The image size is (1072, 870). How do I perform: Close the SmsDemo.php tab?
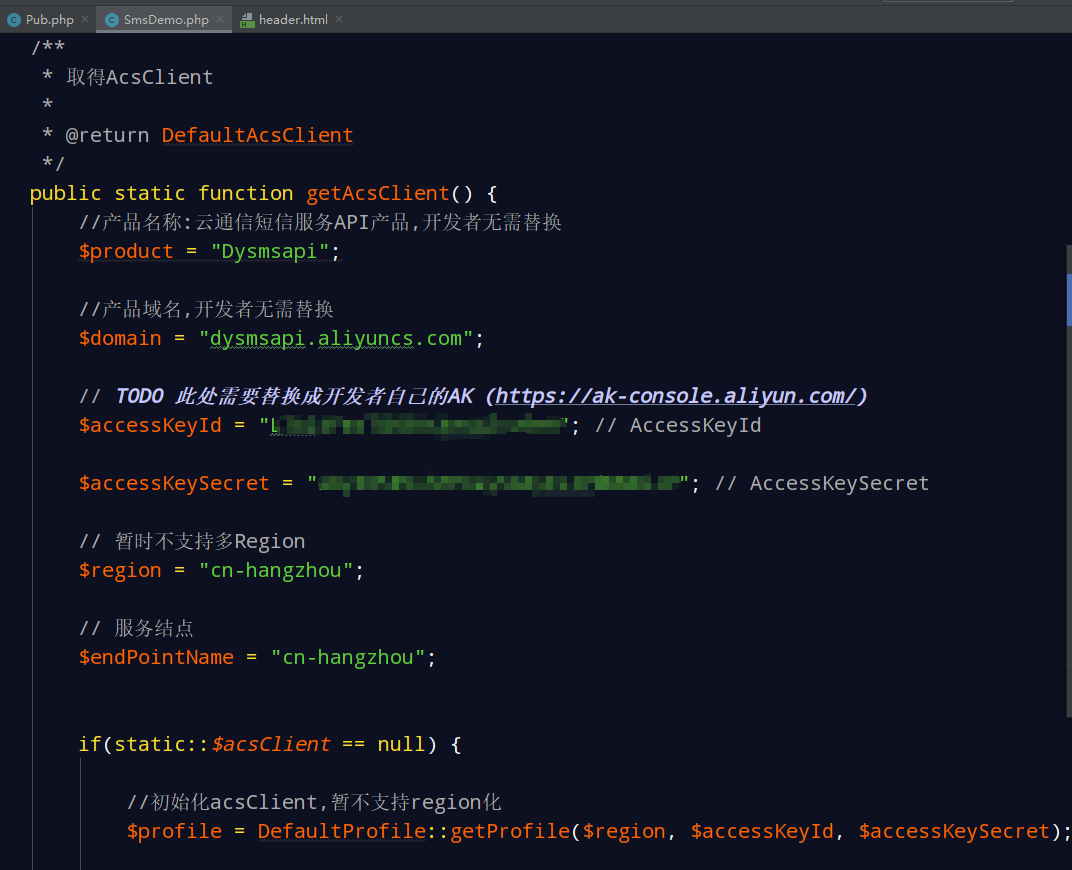pyautogui.click(x=219, y=19)
